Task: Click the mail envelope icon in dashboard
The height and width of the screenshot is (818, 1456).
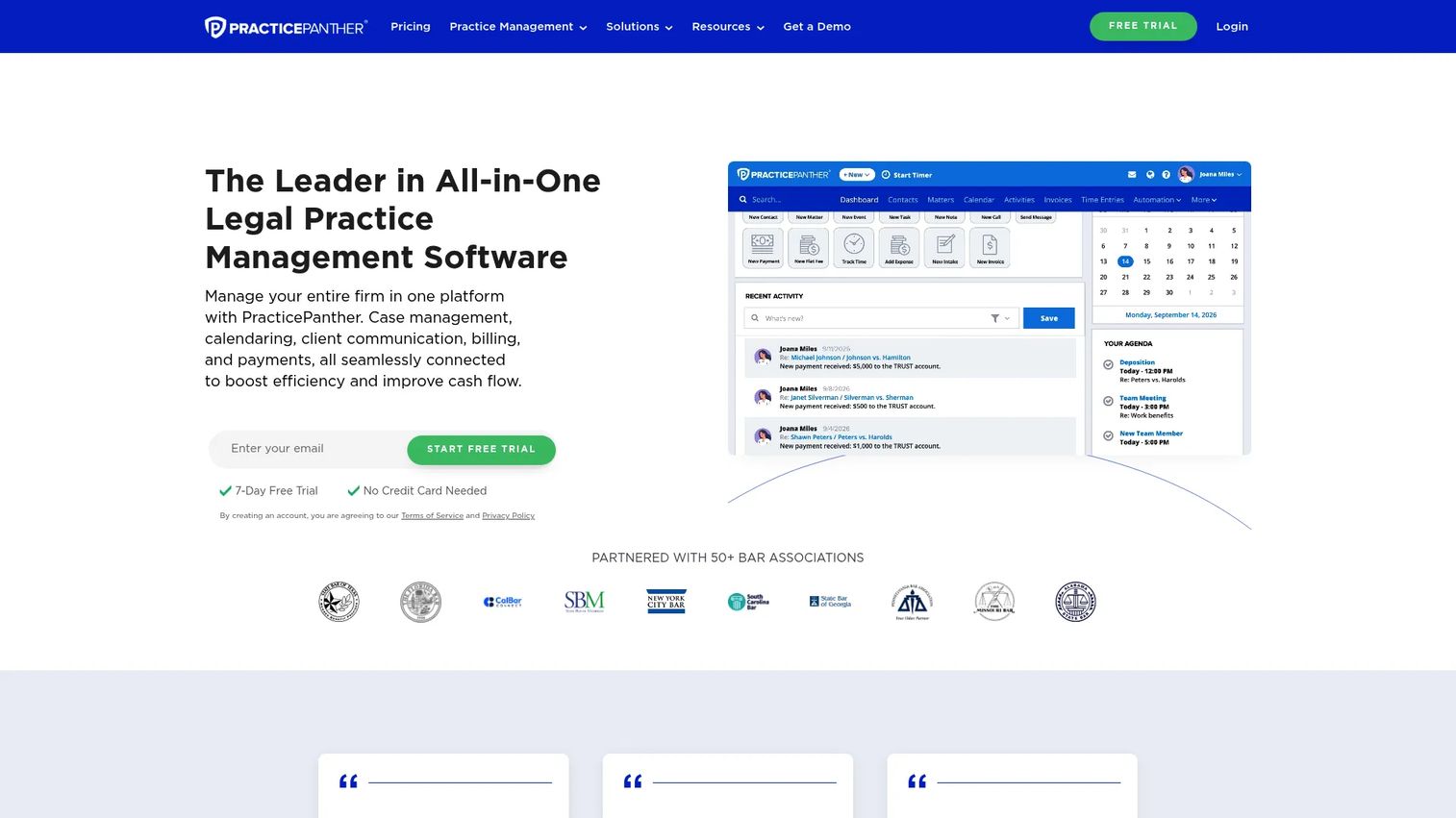Action: coord(1132,175)
